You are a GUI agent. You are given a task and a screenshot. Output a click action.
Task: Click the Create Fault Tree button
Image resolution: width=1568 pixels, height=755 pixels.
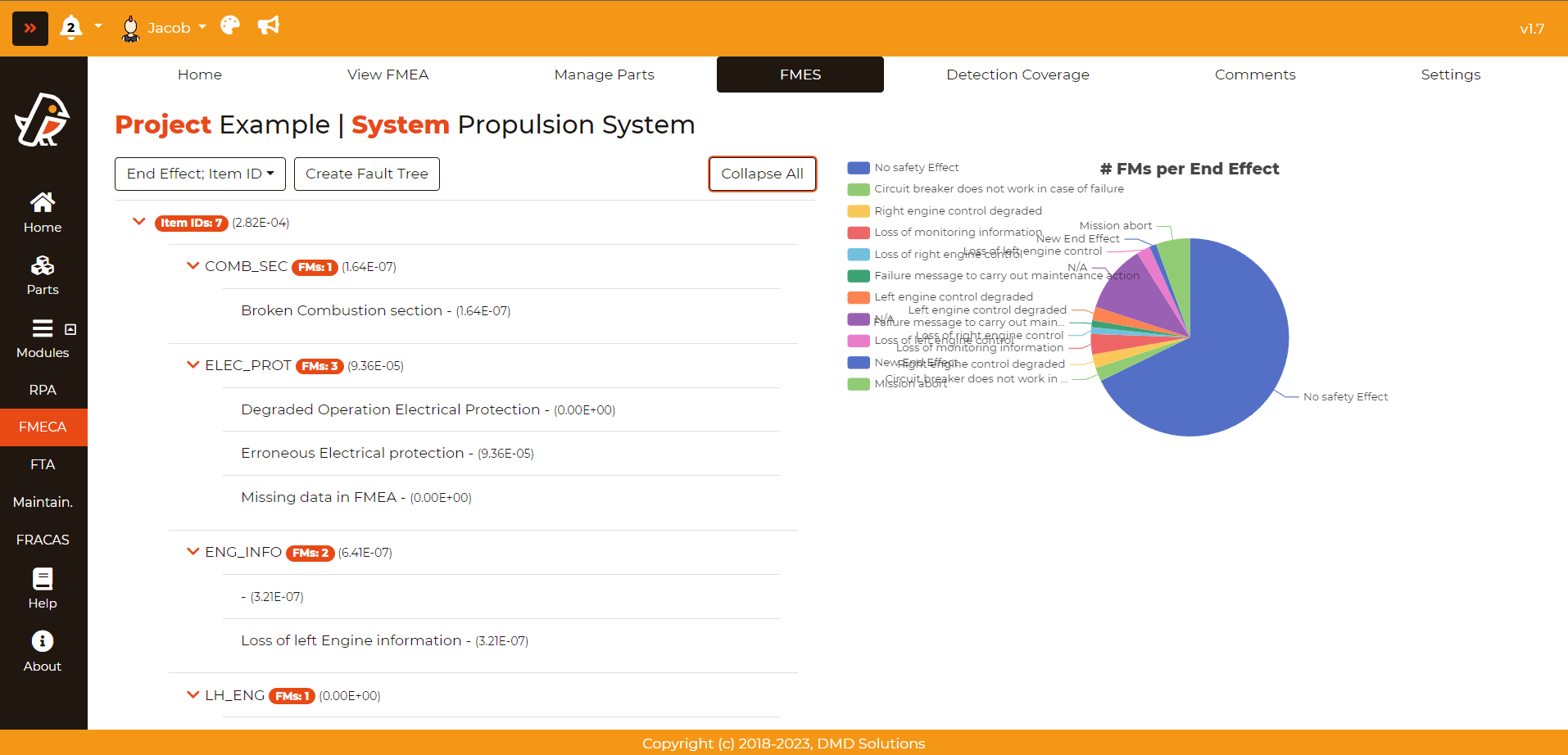(366, 174)
